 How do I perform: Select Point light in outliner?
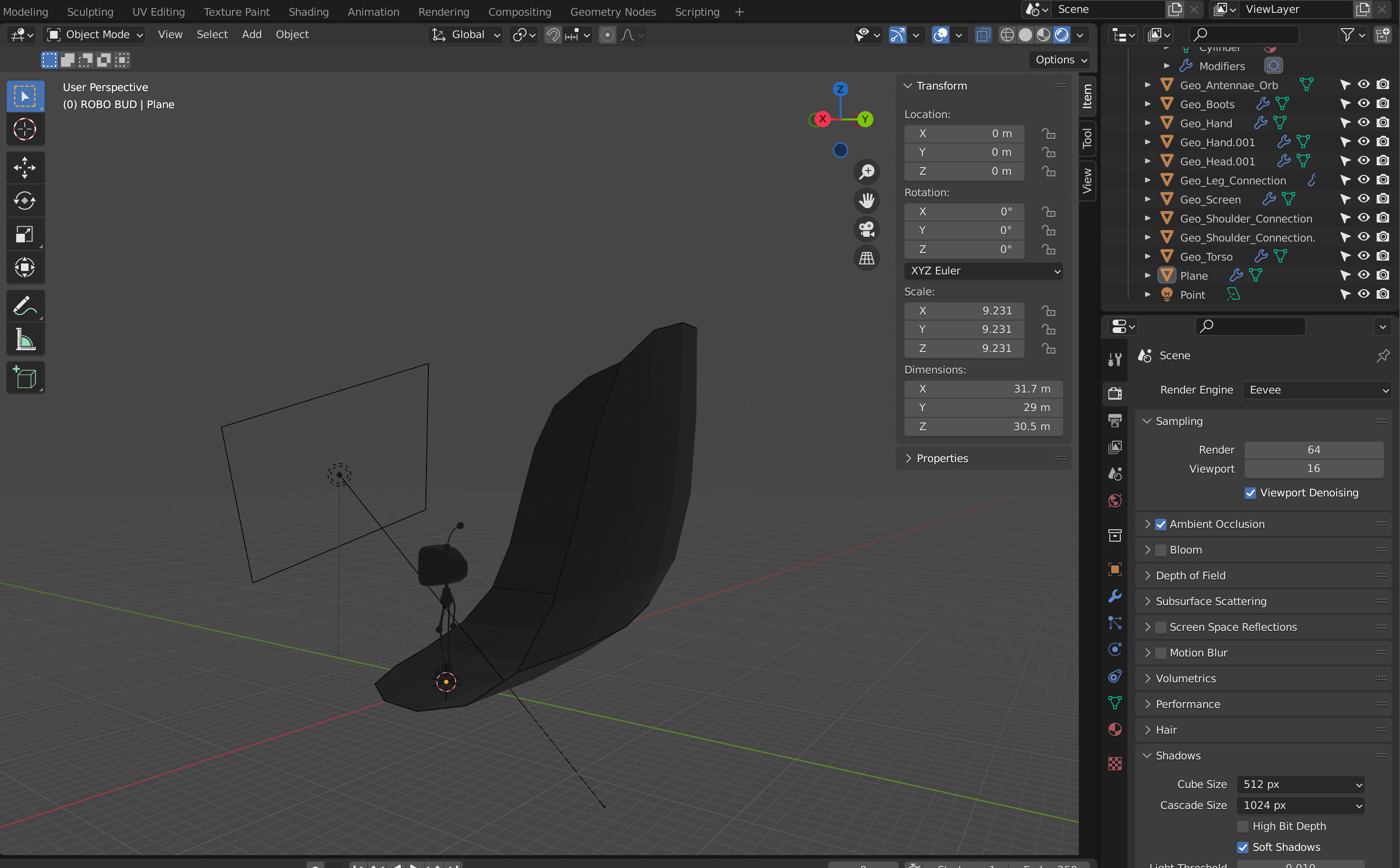tap(1192, 294)
